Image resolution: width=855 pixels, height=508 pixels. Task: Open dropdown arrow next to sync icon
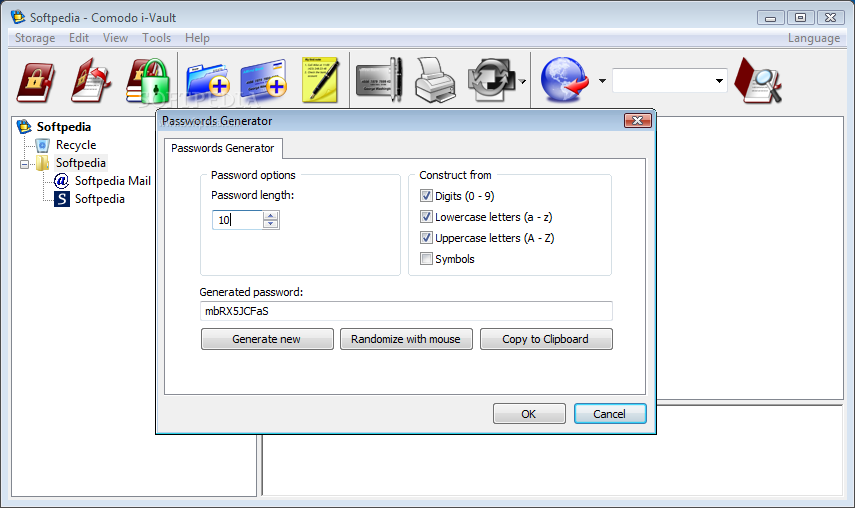[522, 81]
